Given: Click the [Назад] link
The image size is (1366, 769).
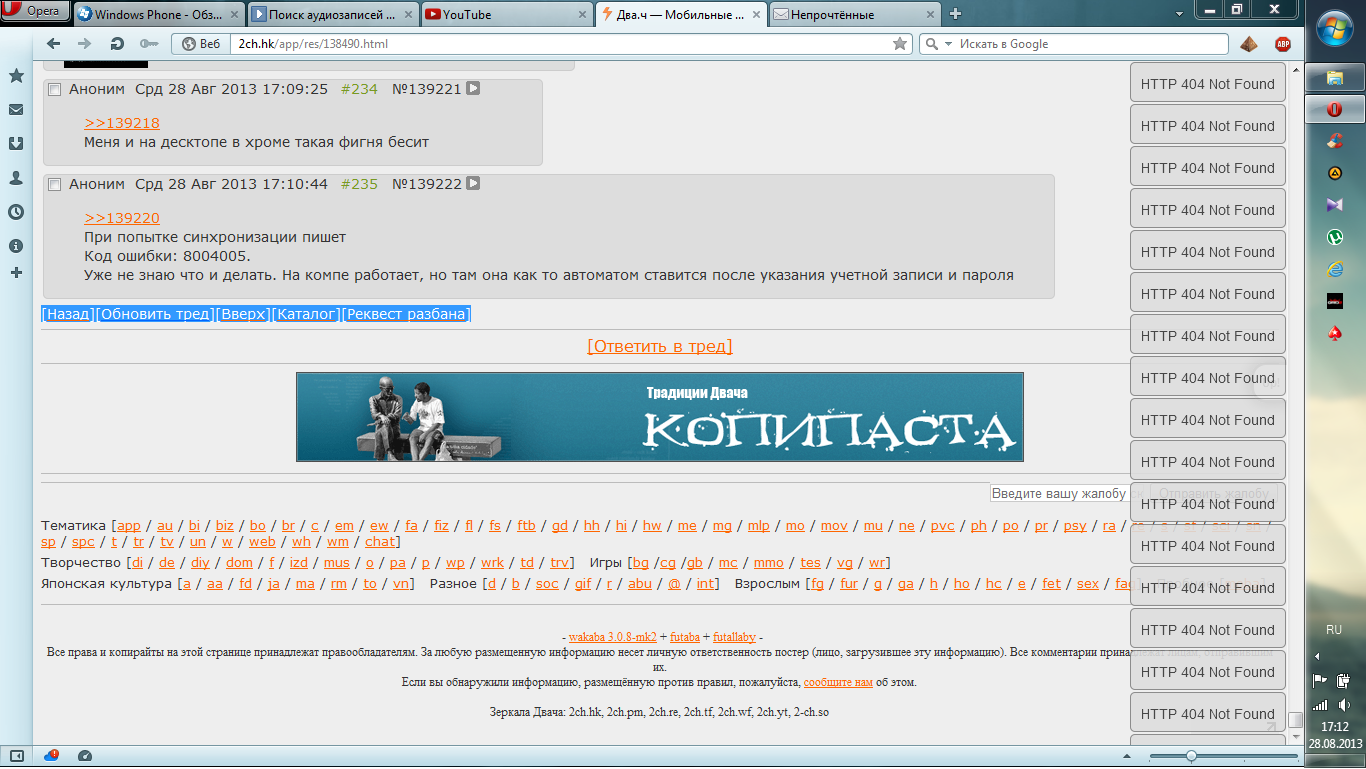Looking at the screenshot, I should tap(68, 314).
